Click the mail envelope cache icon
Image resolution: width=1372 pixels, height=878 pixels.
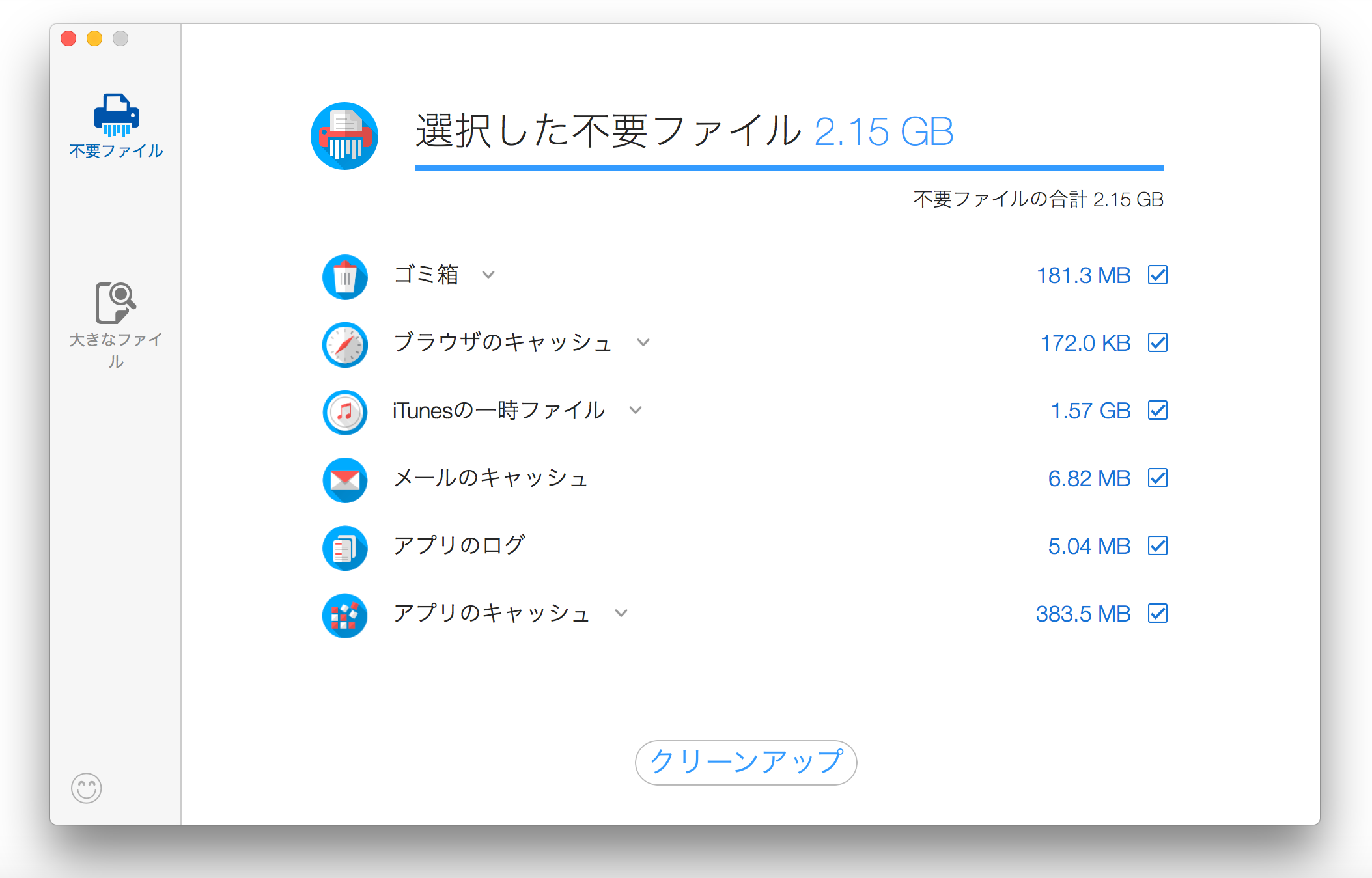point(345,480)
